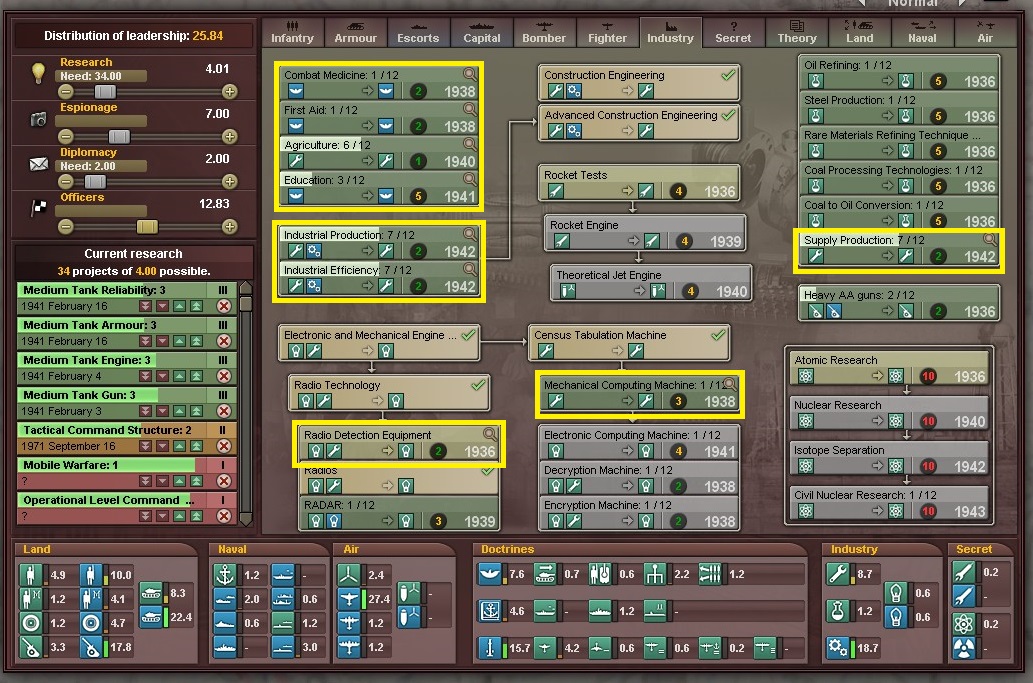The height and width of the screenshot is (683, 1033).
Task: Decrease Espionage leadership with minus button
Action: point(65,136)
